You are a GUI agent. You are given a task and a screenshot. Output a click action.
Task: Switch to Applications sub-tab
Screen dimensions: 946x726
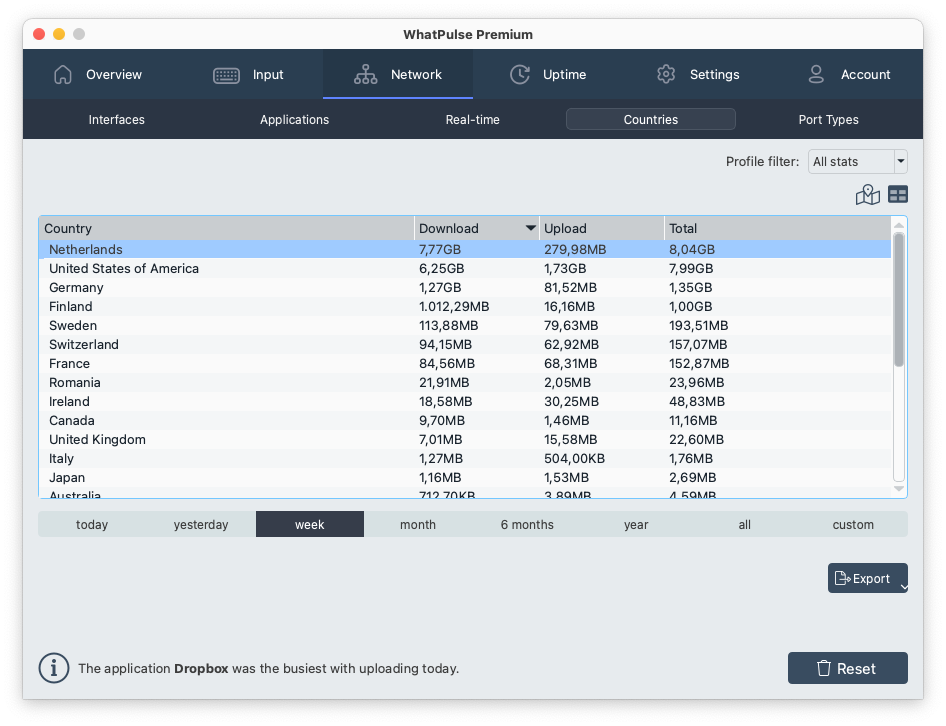tap(294, 119)
